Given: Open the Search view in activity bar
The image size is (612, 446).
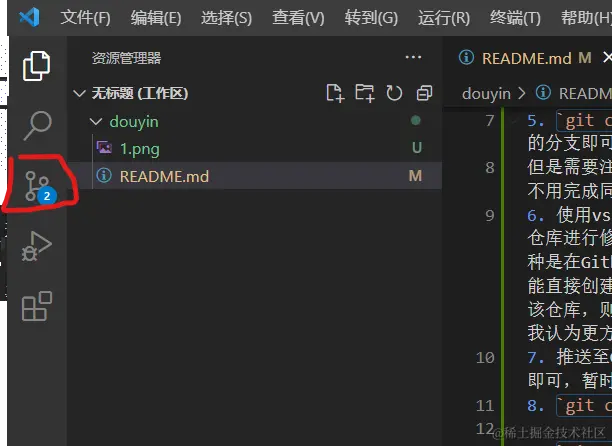Looking at the screenshot, I should click(x=37, y=126).
